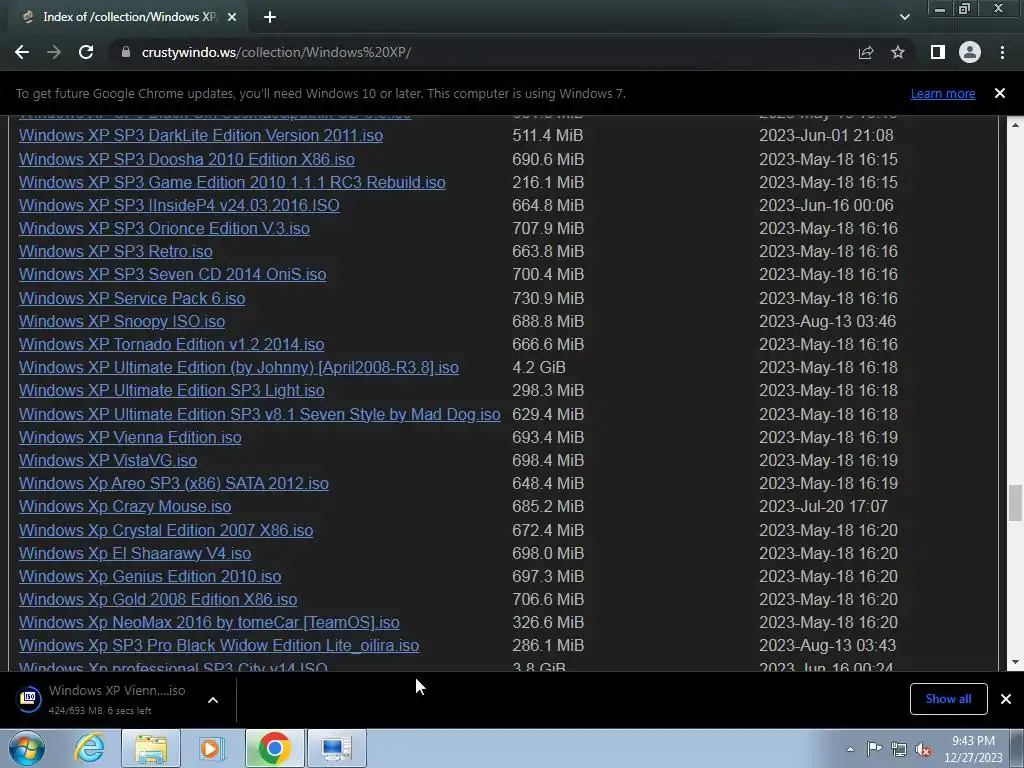This screenshot has height=768, width=1024.
Task: Open the Windows Start menu
Action: tap(26, 748)
